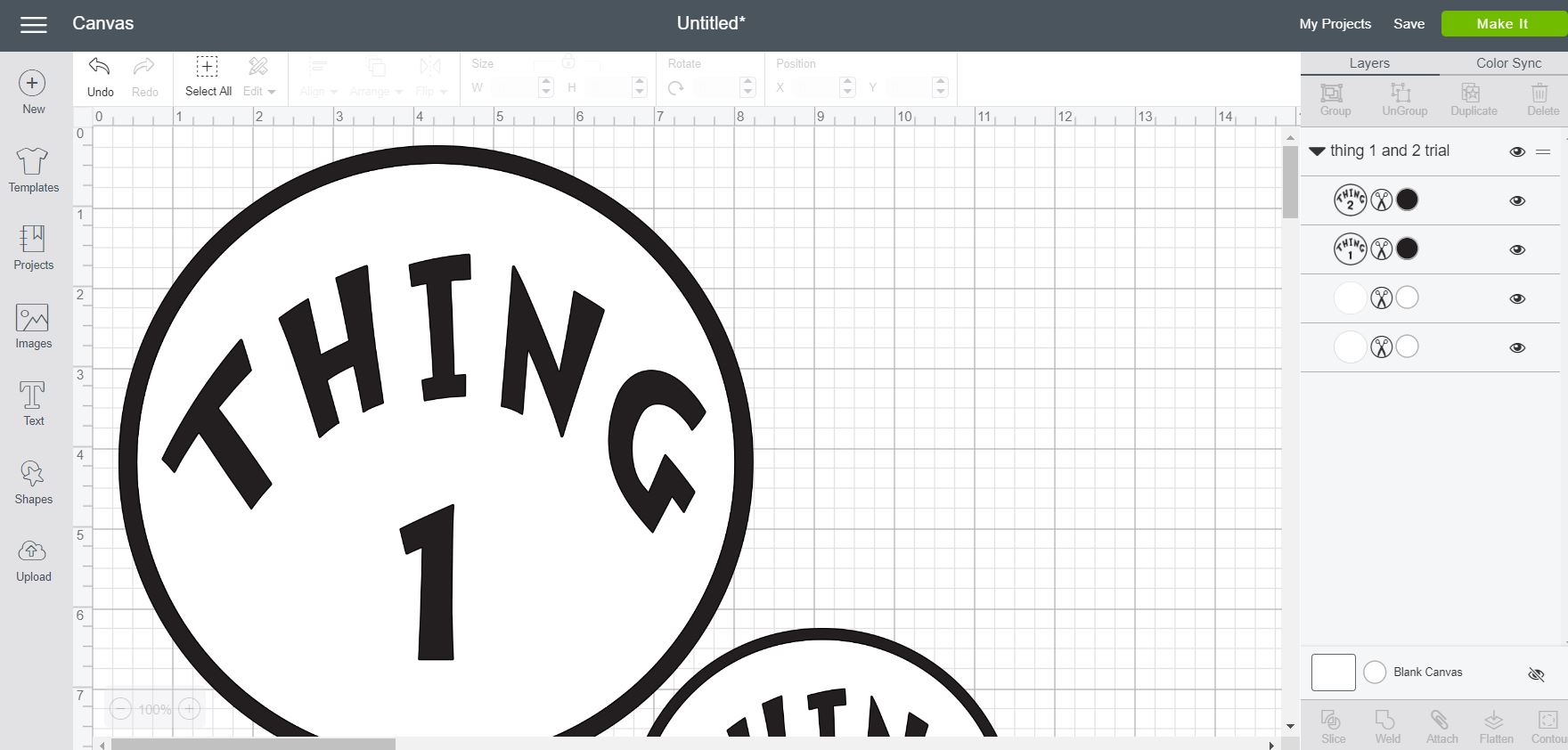Go to My Projects
This screenshot has width=1568, height=750.
1335,24
